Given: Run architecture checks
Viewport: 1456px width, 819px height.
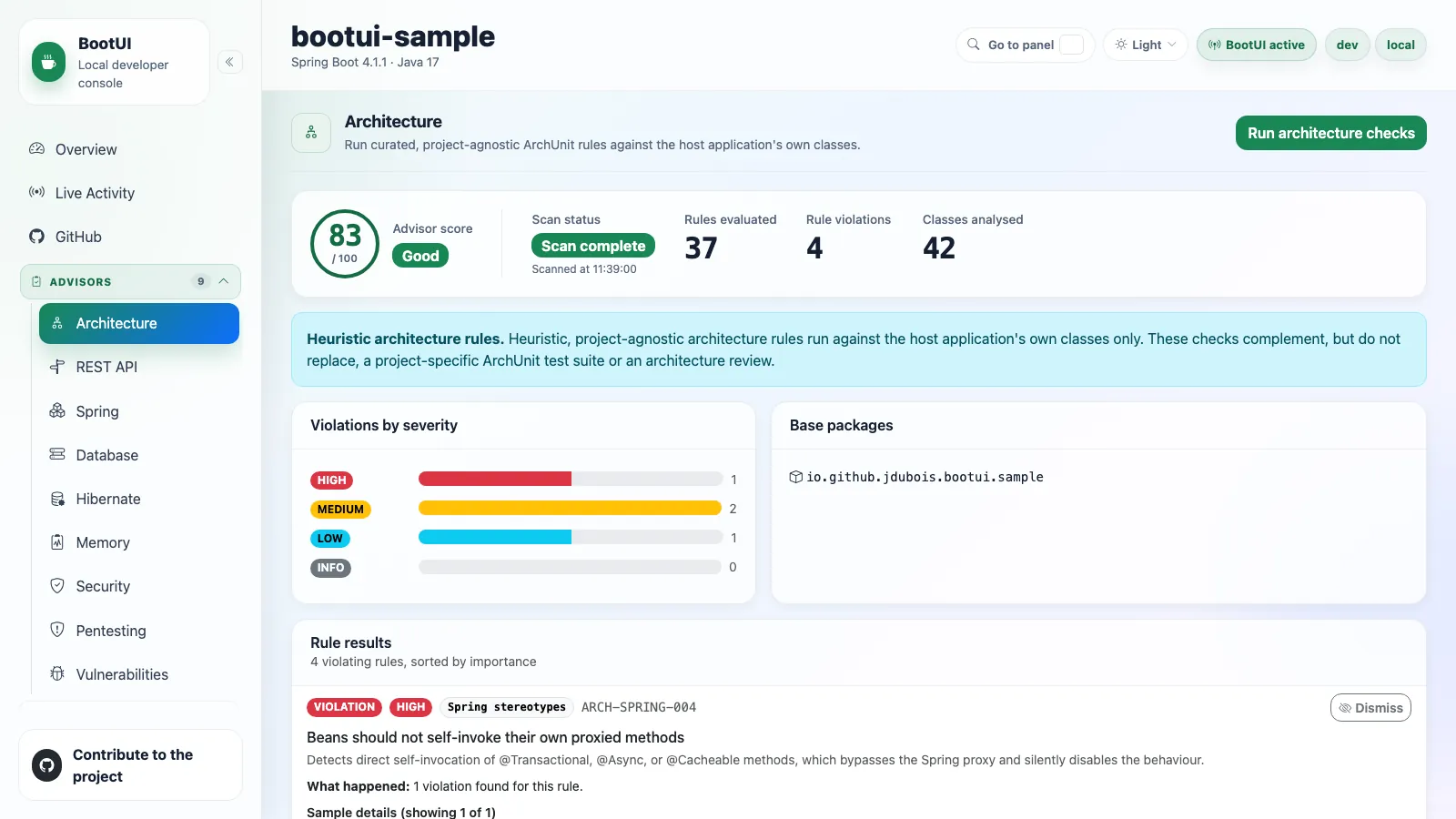Looking at the screenshot, I should 1330,133.
